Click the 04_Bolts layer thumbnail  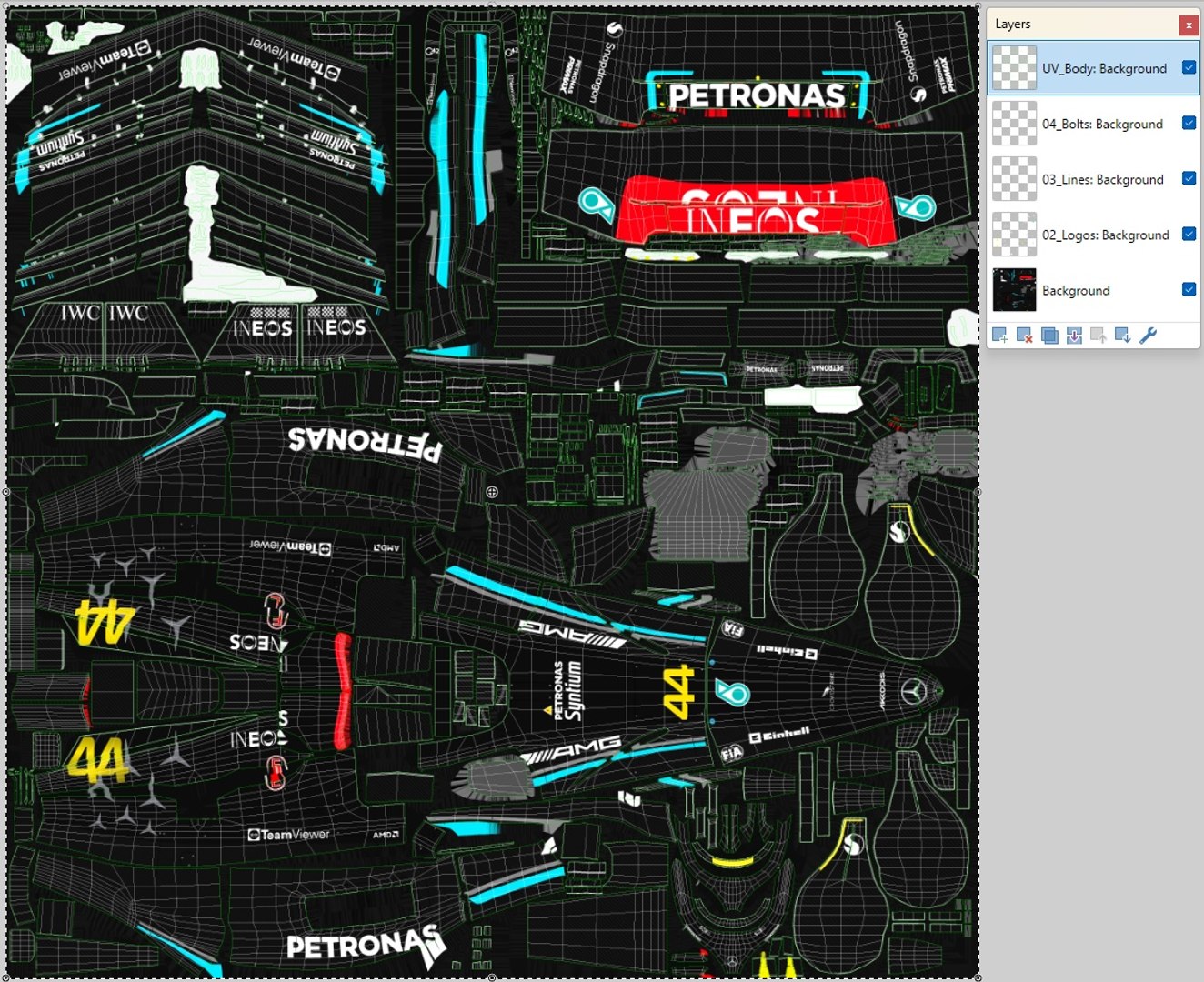1014,124
